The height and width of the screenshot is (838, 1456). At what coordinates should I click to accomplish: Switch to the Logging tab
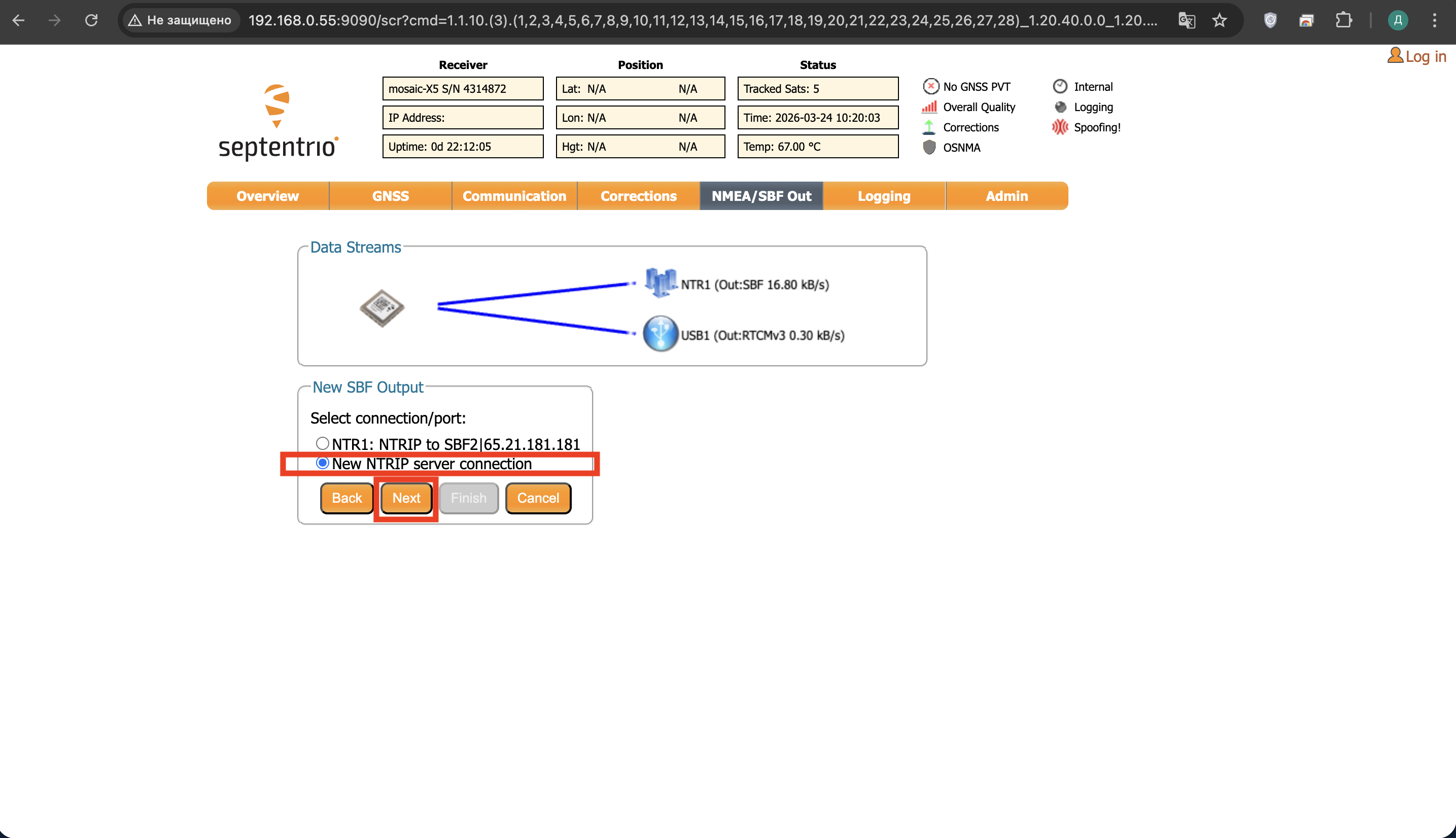point(883,196)
